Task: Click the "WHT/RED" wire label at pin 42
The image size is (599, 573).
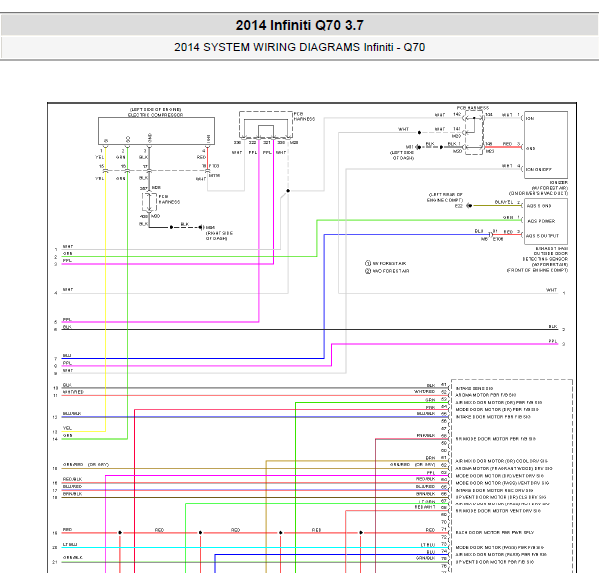Action: point(425,392)
